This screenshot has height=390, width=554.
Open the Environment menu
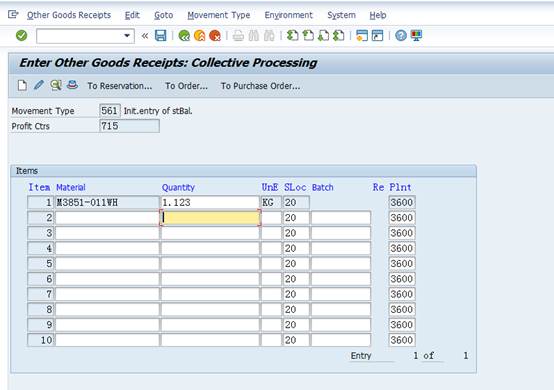[288, 15]
